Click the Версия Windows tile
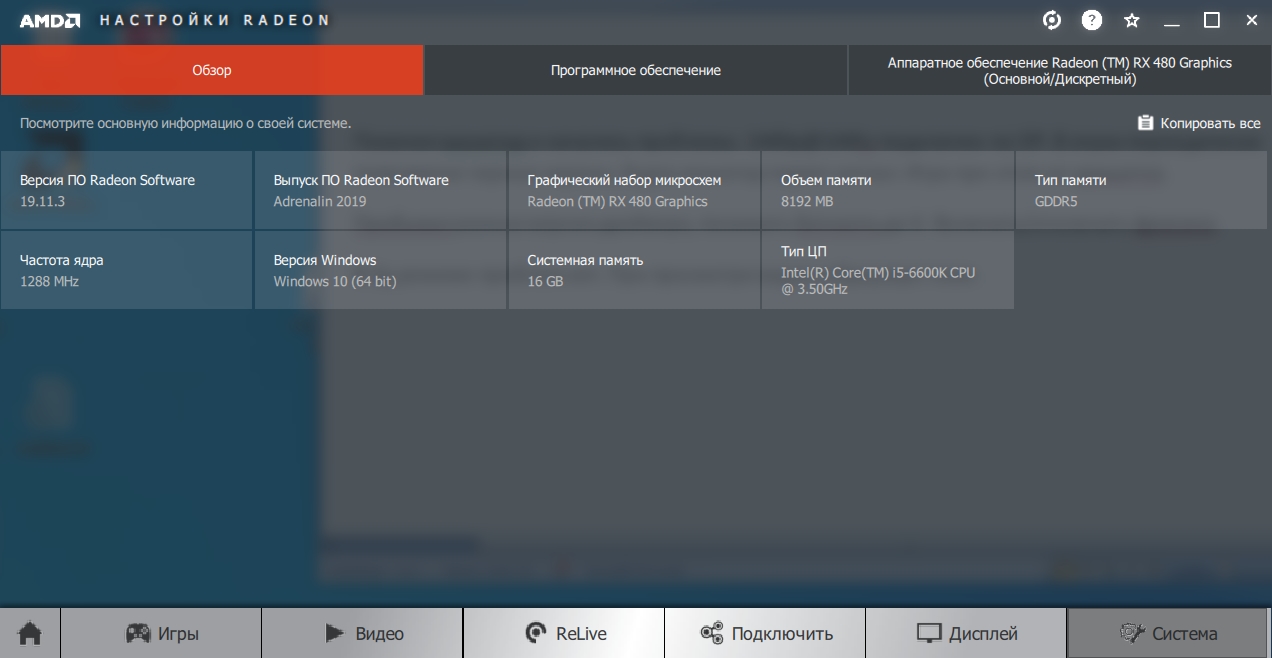Viewport: 1272px width, 658px height. coord(380,270)
